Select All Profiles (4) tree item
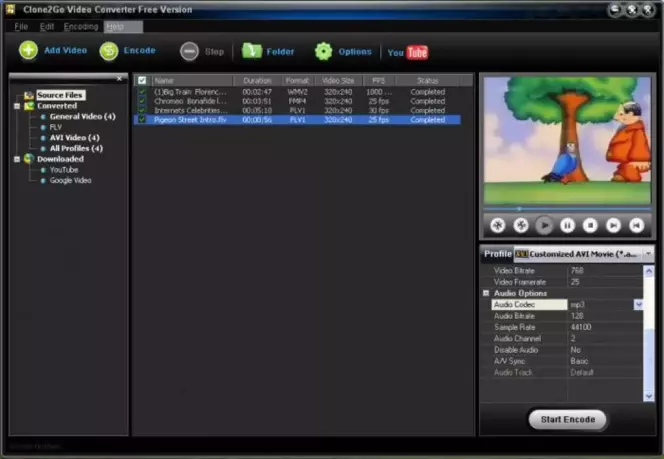 [76, 148]
